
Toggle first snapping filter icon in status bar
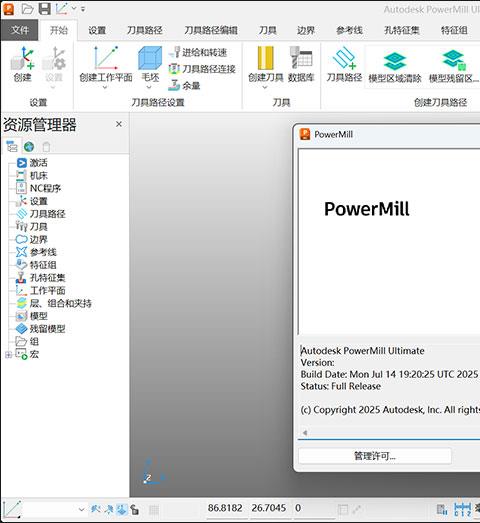click(x=95, y=509)
